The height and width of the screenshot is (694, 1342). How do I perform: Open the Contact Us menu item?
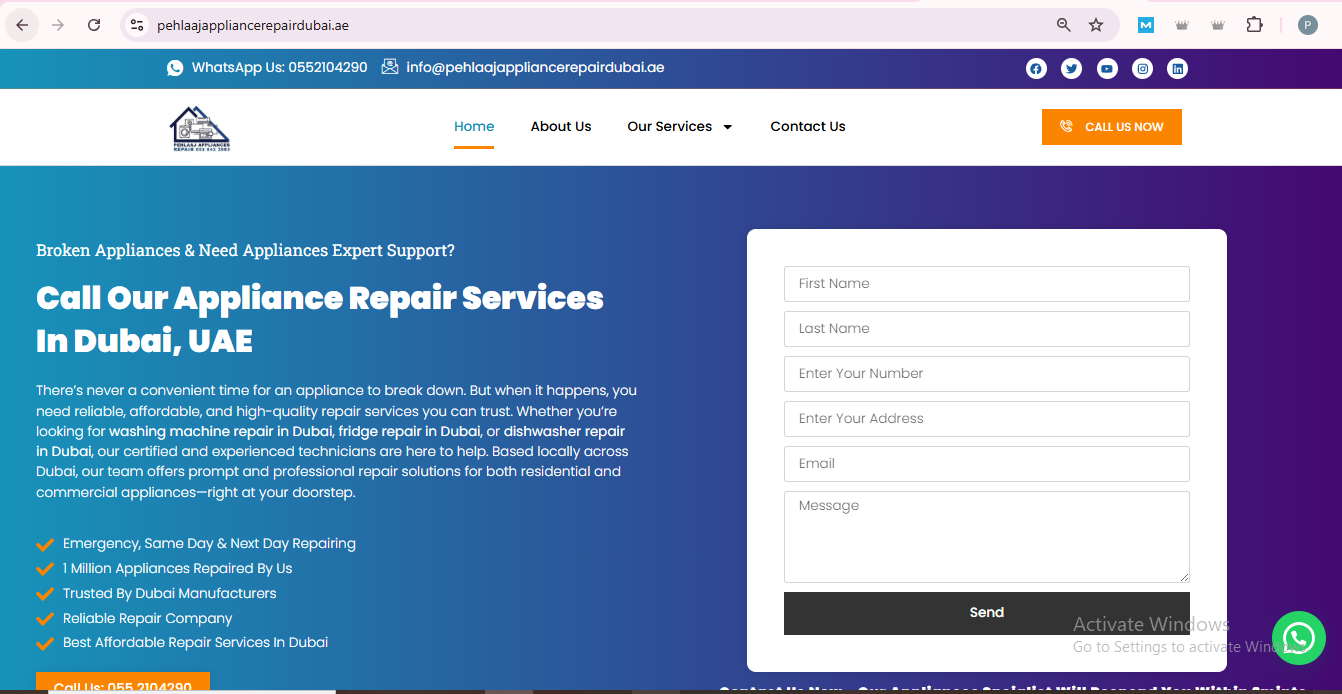[807, 126]
